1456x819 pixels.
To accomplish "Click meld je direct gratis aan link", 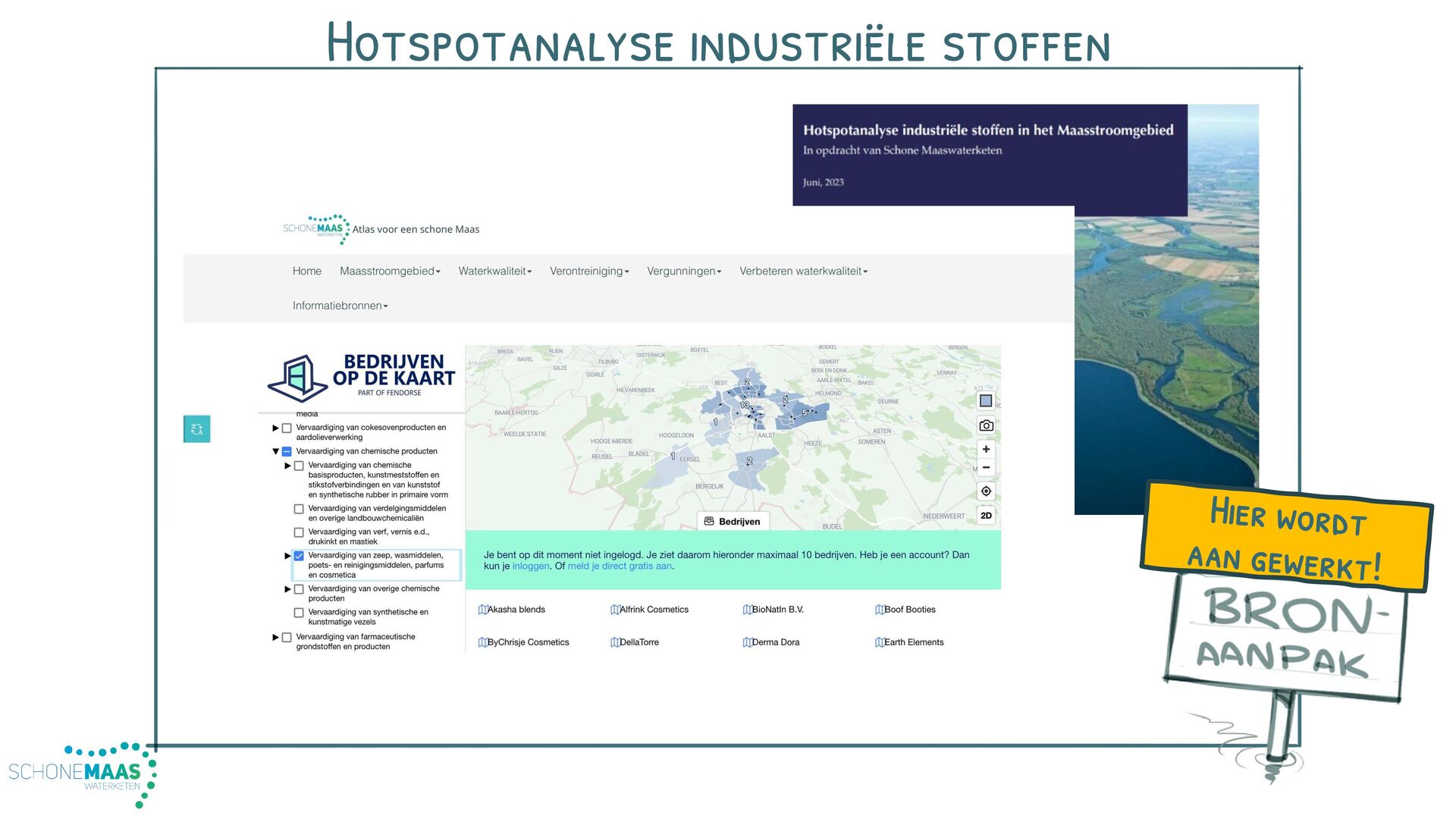I will (x=620, y=566).
